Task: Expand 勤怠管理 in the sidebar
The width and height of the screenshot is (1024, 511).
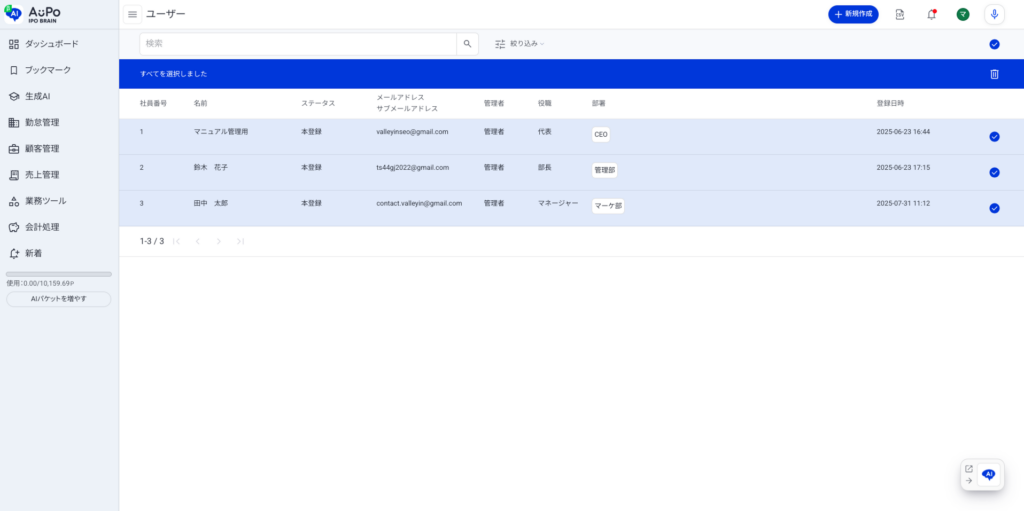Action: point(42,123)
